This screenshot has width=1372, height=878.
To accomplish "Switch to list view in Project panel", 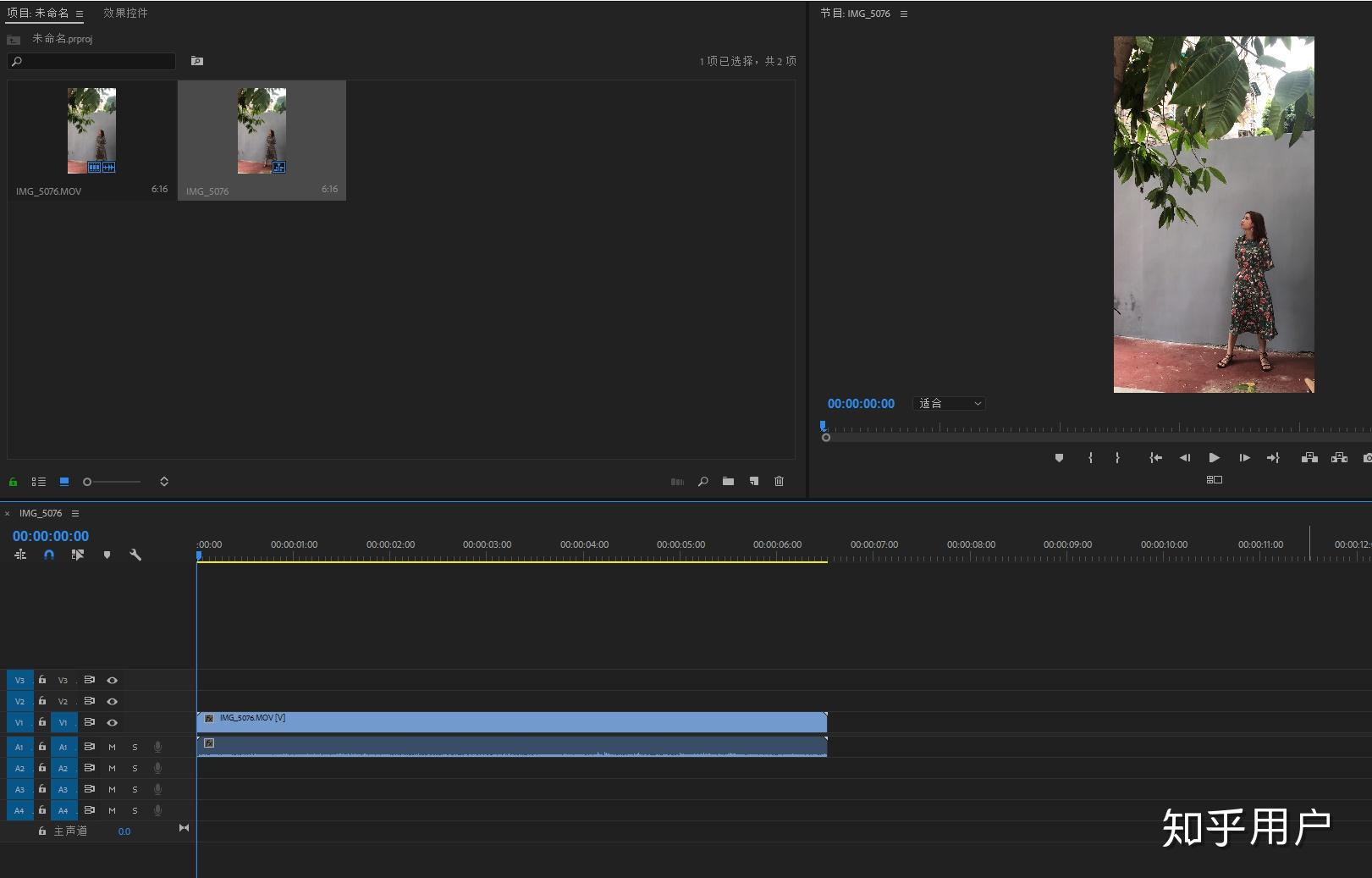I will pos(39,482).
